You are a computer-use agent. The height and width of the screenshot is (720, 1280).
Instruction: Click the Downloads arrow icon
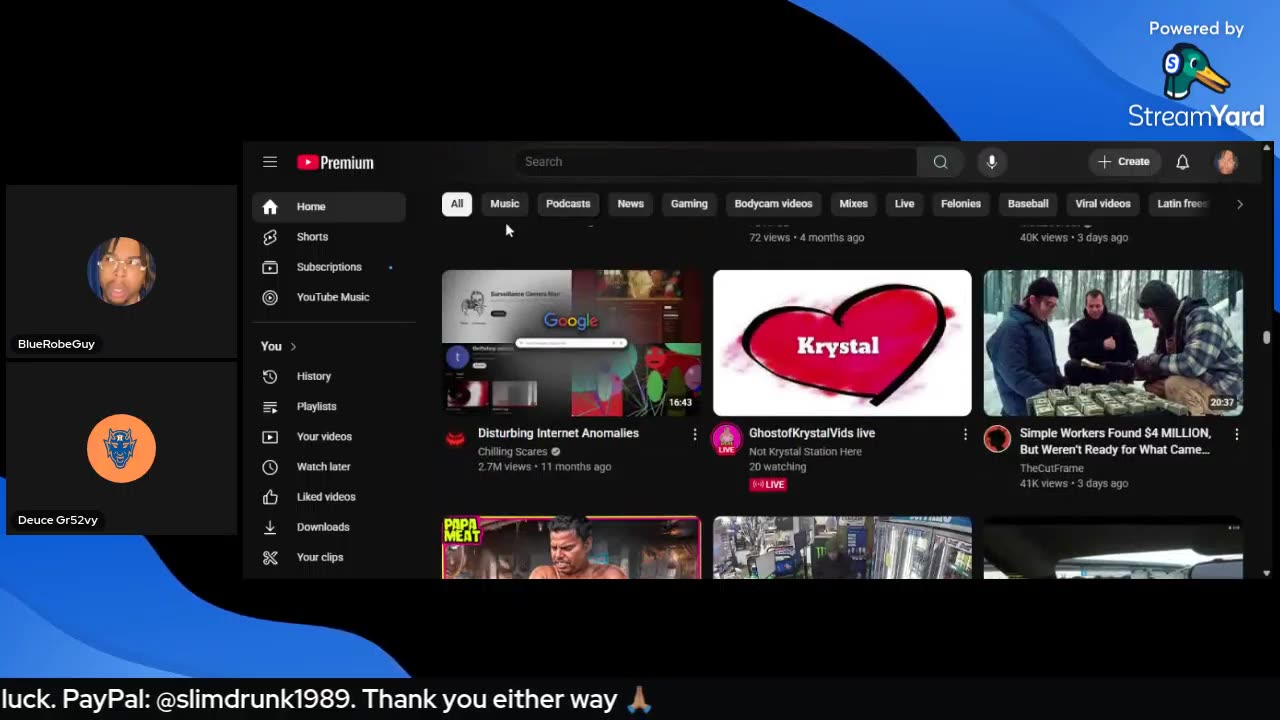[270, 527]
